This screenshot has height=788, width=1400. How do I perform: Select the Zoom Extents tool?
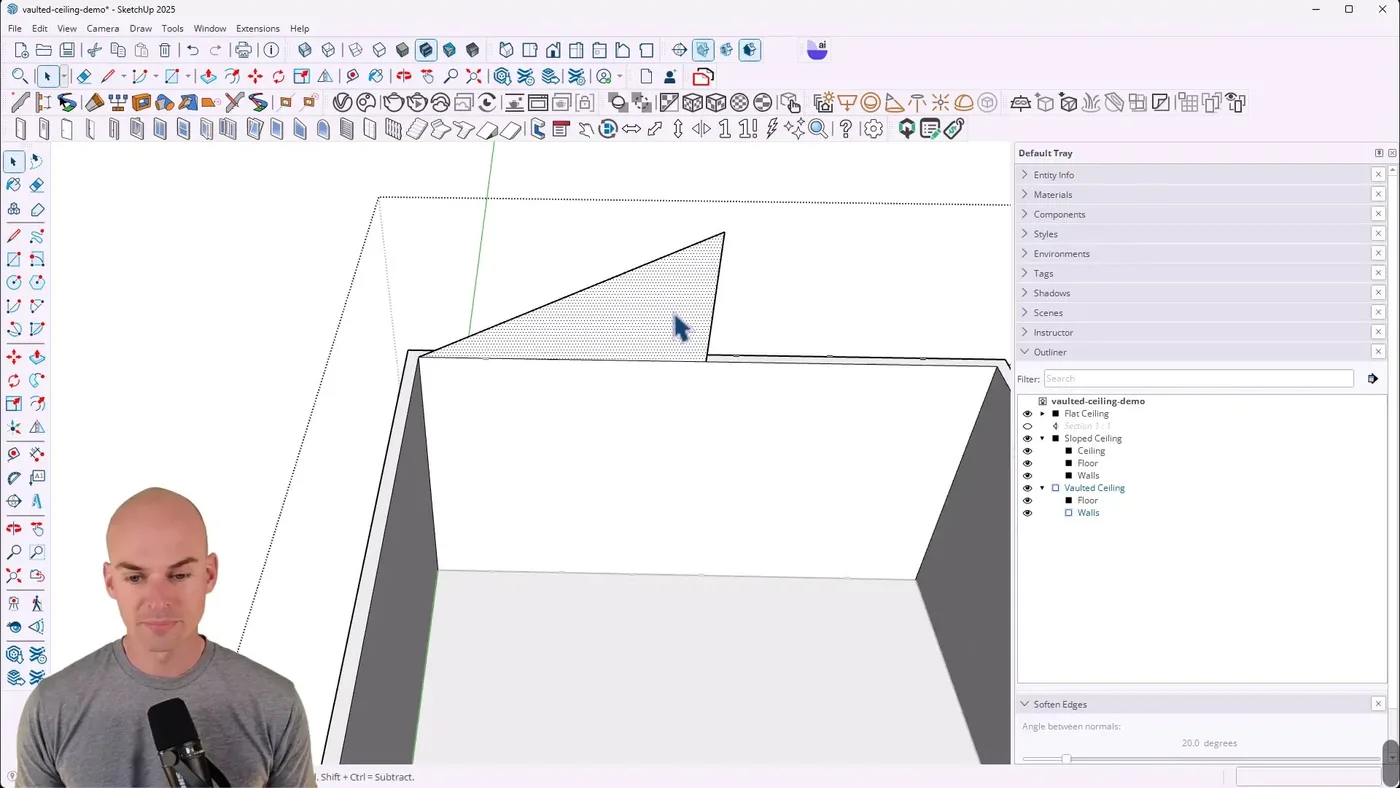pos(474,76)
